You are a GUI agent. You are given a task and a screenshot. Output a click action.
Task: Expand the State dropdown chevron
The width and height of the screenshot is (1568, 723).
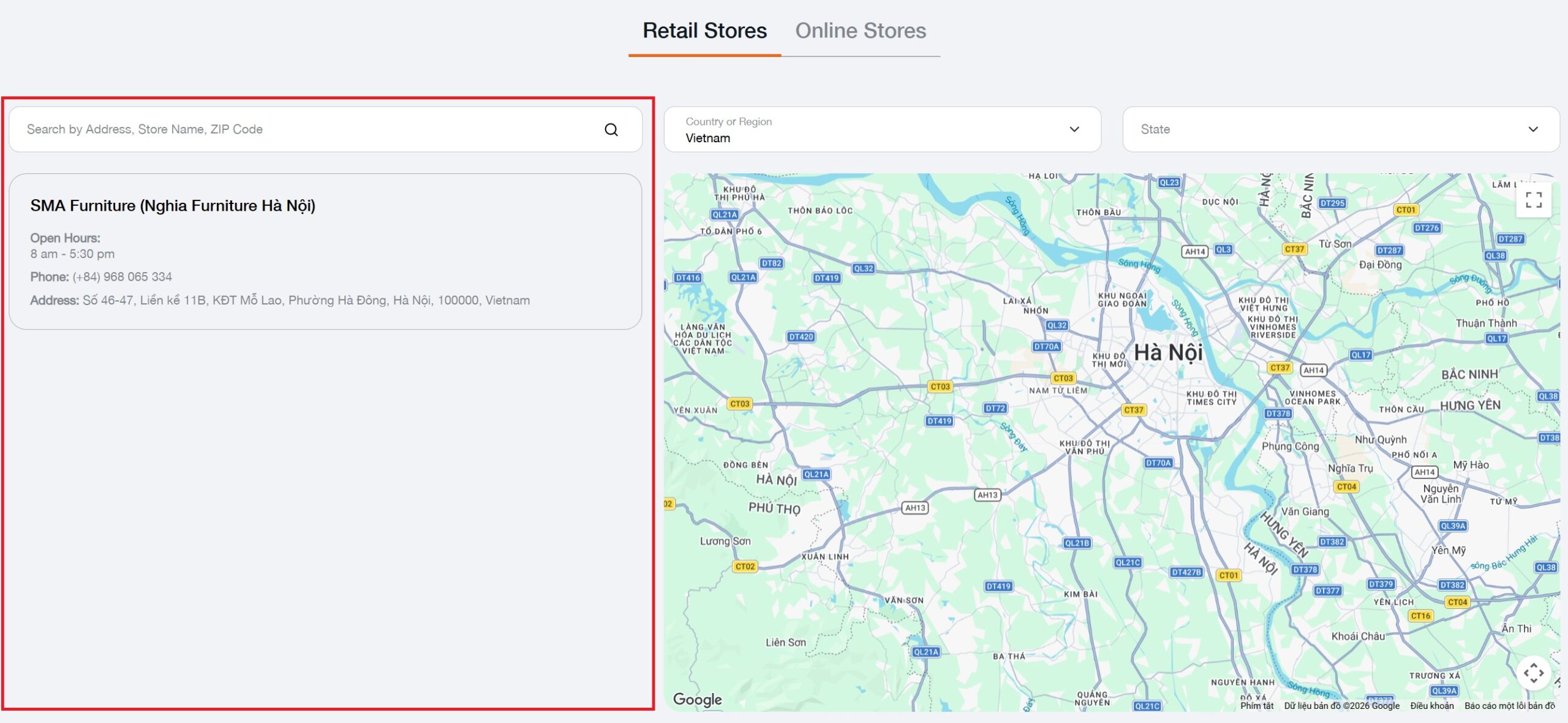coord(1532,129)
